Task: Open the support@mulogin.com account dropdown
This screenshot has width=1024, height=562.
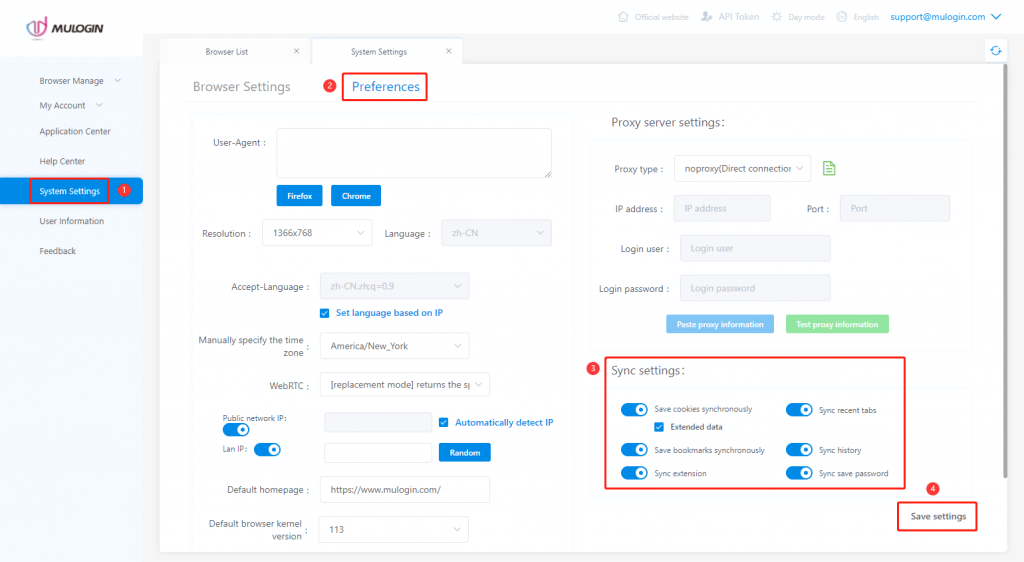Action: [946, 17]
